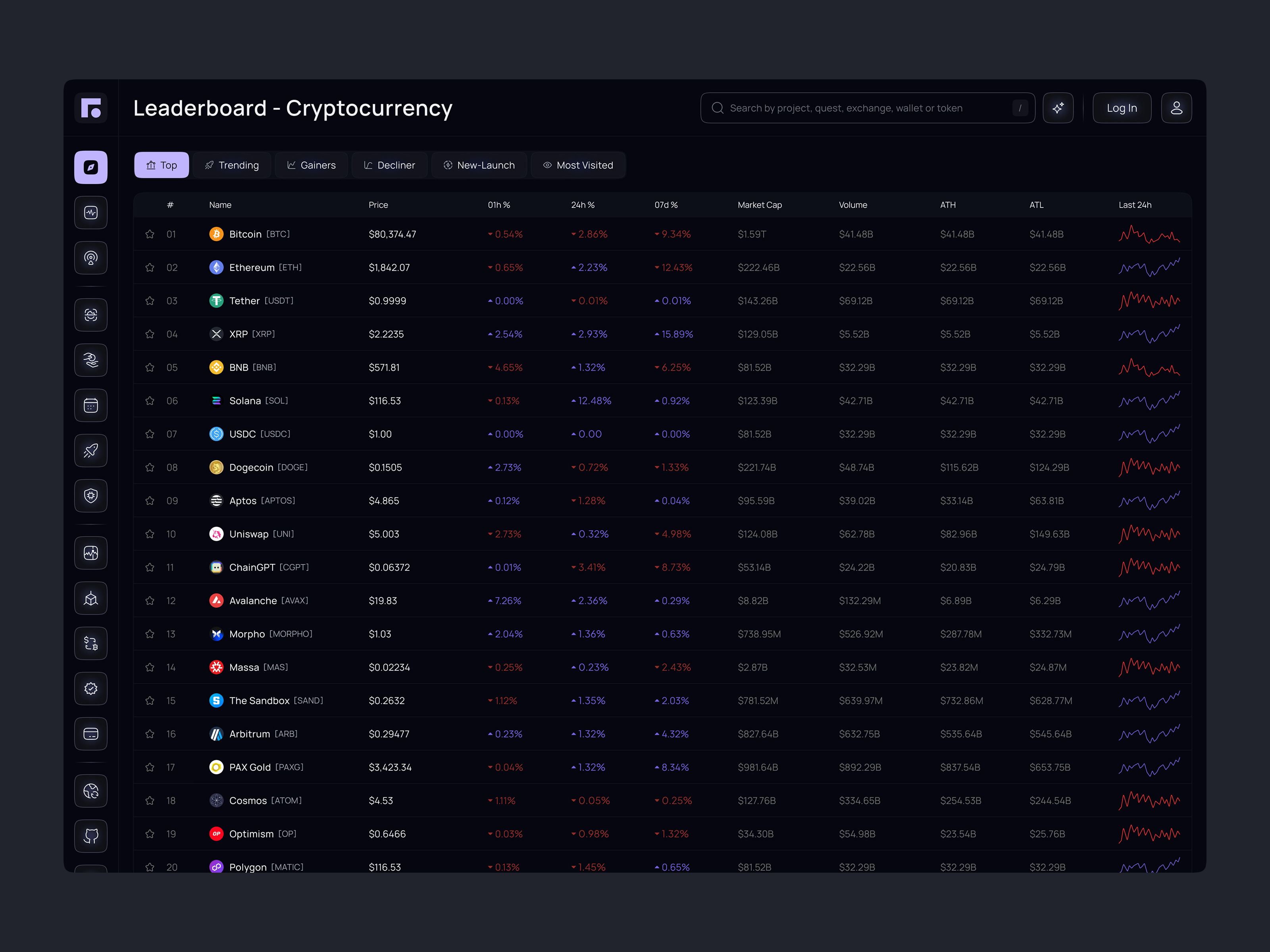
Task: Click Tether's Last 24h sparkline chart
Action: pos(1149,301)
